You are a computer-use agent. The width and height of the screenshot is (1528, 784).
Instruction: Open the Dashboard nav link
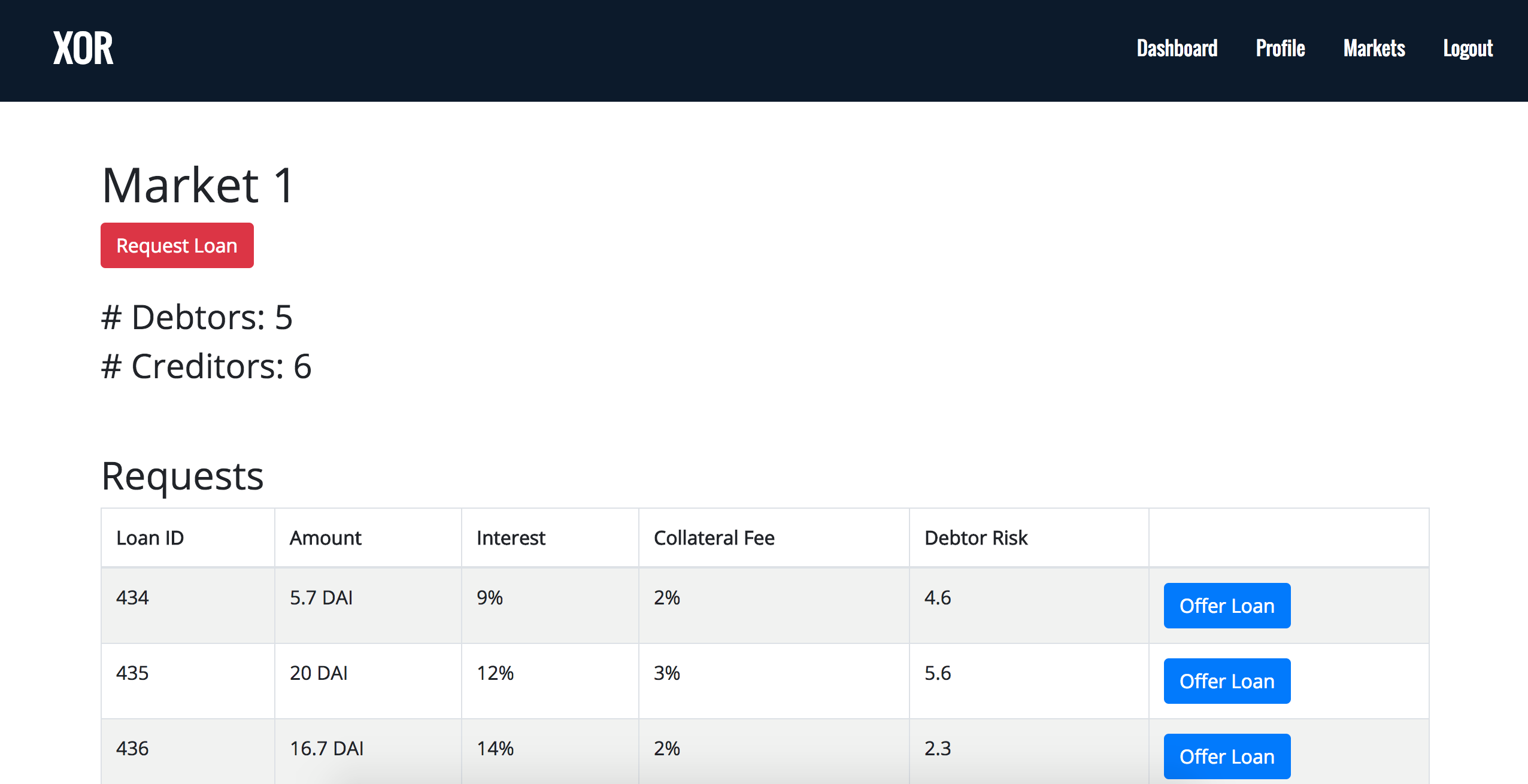pyautogui.click(x=1177, y=48)
